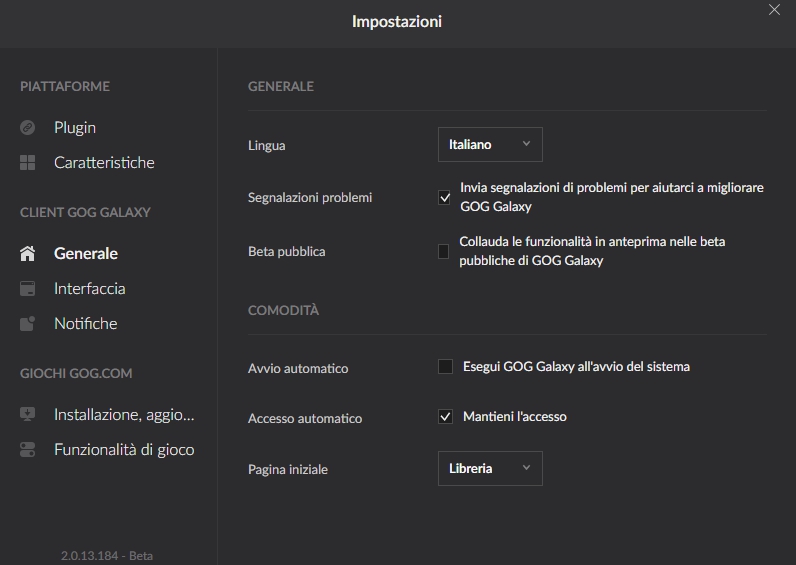The image size is (796, 565).
Task: Click the 'PIATTAFORME' sidebar heading
Action: tap(65, 86)
